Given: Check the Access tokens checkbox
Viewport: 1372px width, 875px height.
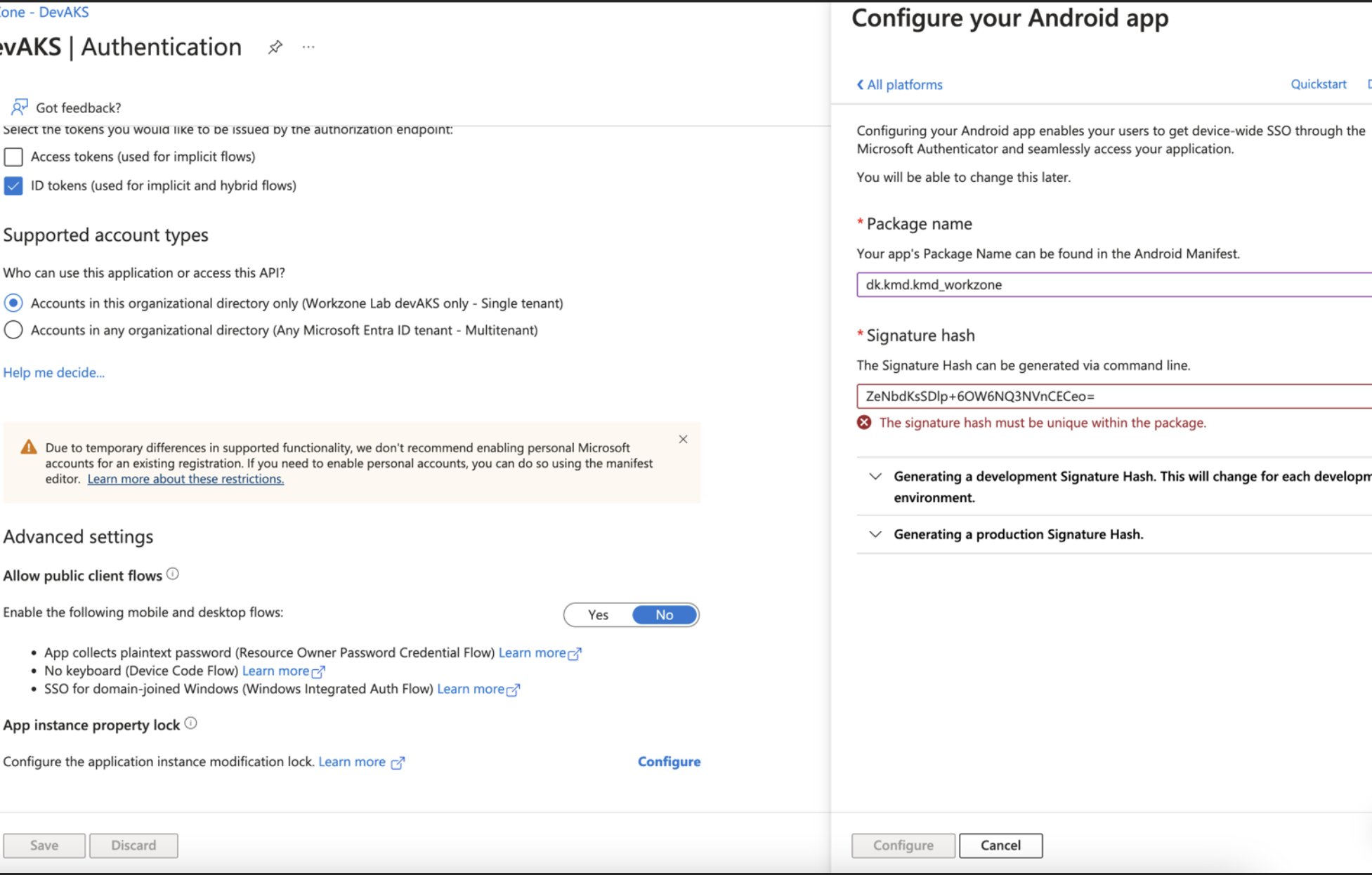Looking at the screenshot, I should (x=13, y=157).
